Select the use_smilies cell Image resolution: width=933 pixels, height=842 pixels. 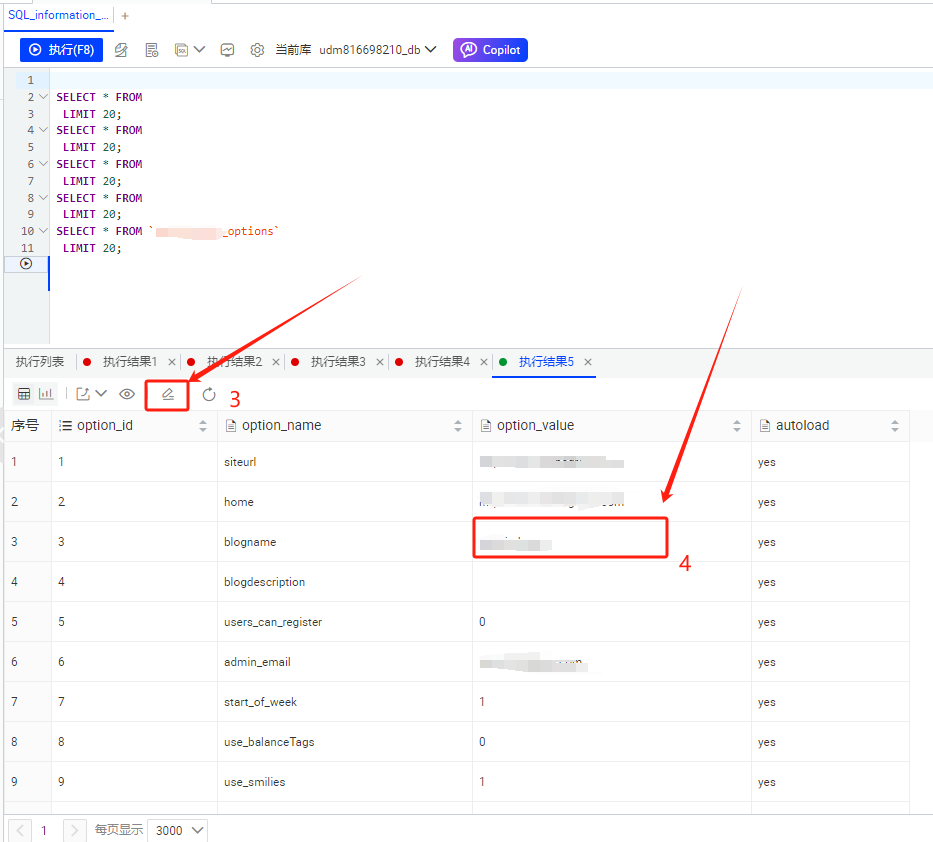(x=345, y=781)
